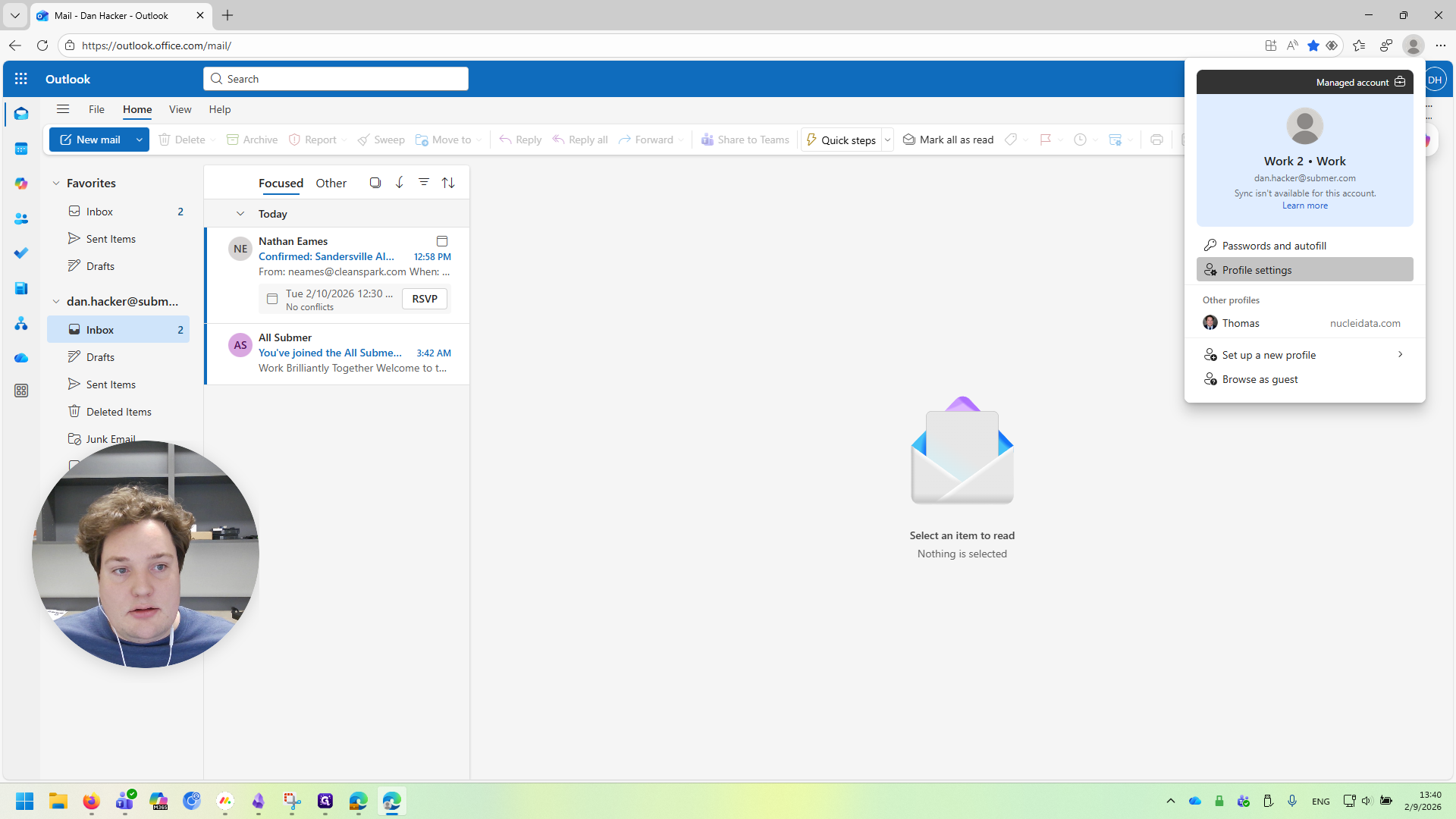The image size is (1456, 819).
Task: Open Copilot icon in the left rail
Action: [x=21, y=184]
